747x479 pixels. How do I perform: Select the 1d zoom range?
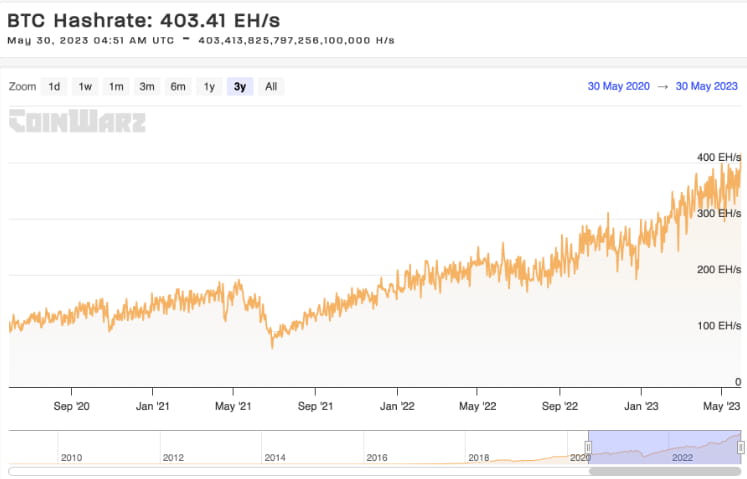(54, 87)
